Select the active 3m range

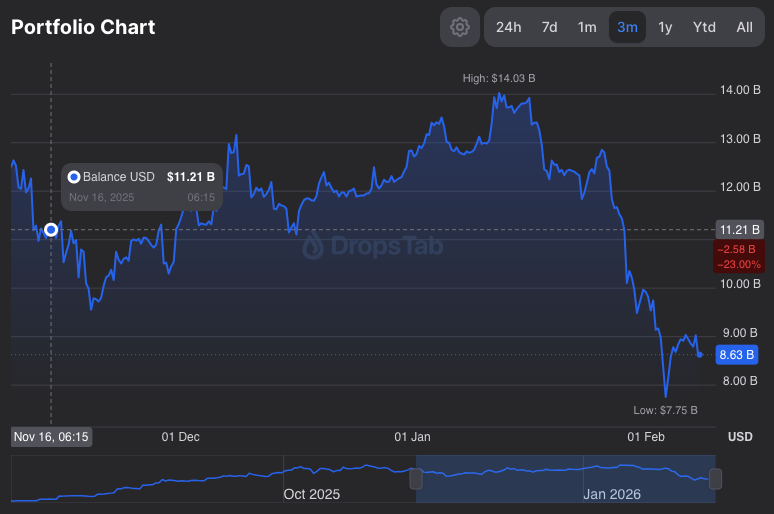(x=627, y=27)
